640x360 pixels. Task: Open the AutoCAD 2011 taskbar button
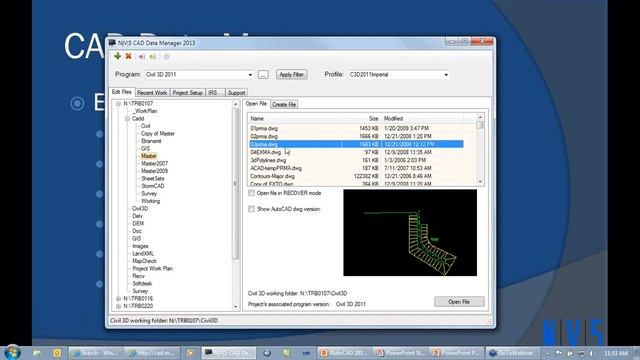tap(344, 353)
